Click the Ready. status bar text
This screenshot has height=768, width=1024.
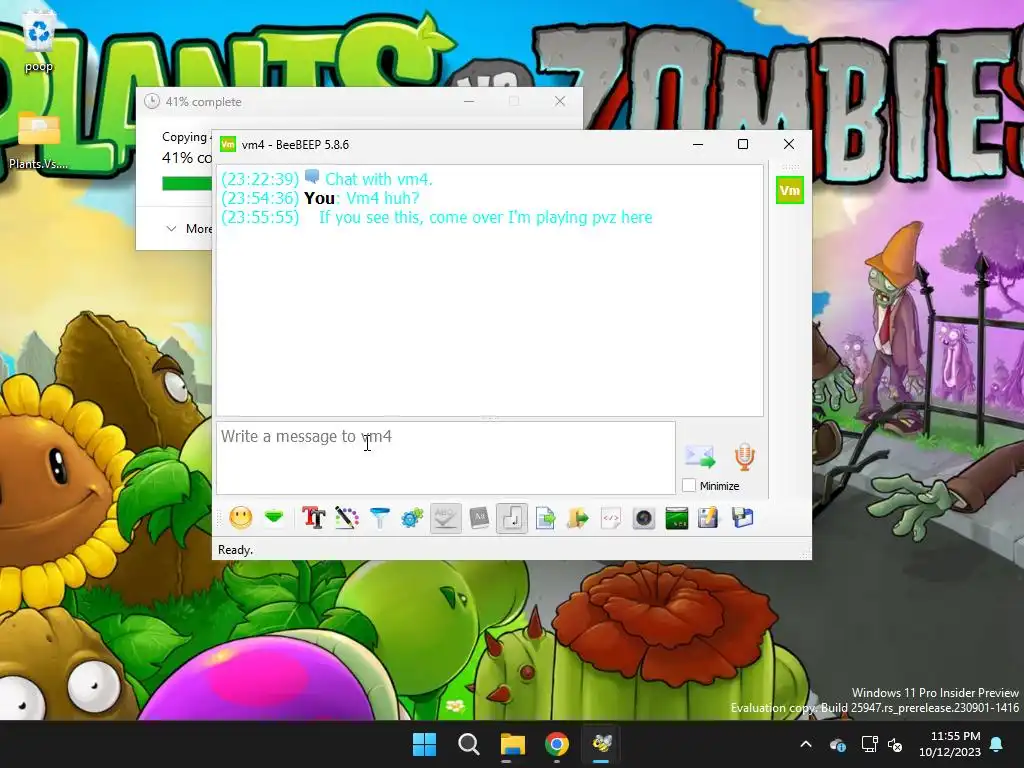[x=235, y=550]
